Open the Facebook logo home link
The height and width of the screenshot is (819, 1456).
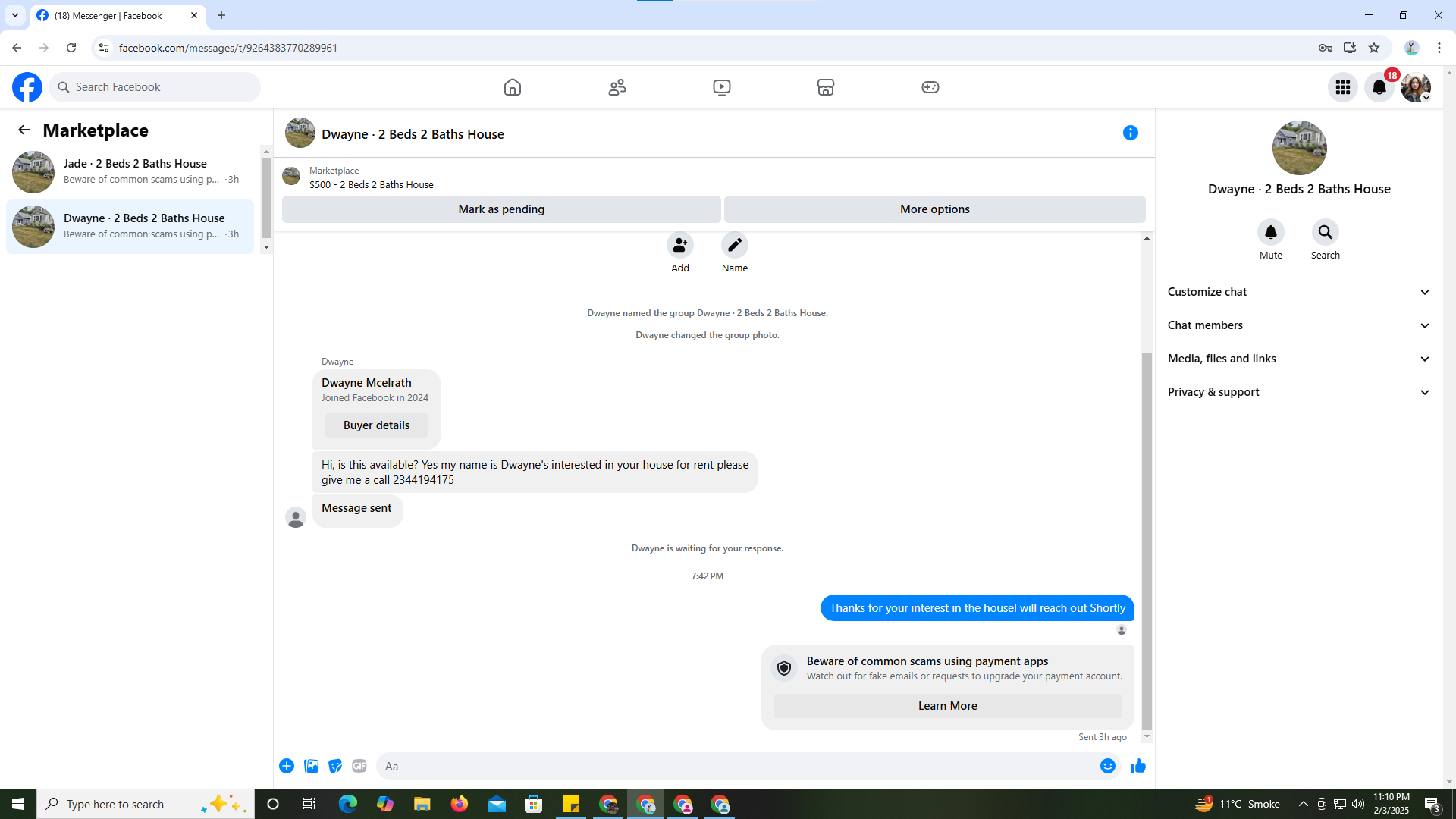[27, 87]
